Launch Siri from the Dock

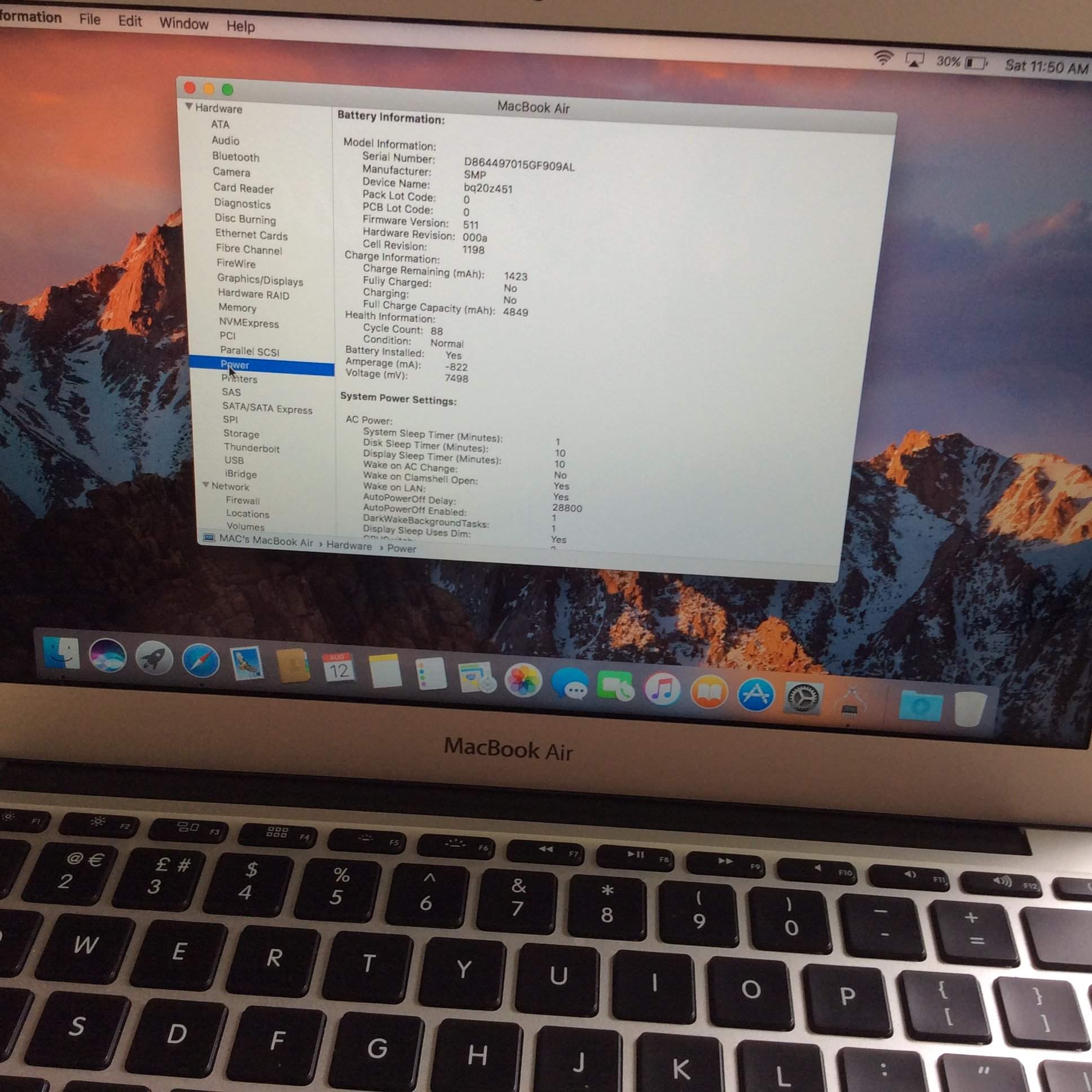coord(107,655)
